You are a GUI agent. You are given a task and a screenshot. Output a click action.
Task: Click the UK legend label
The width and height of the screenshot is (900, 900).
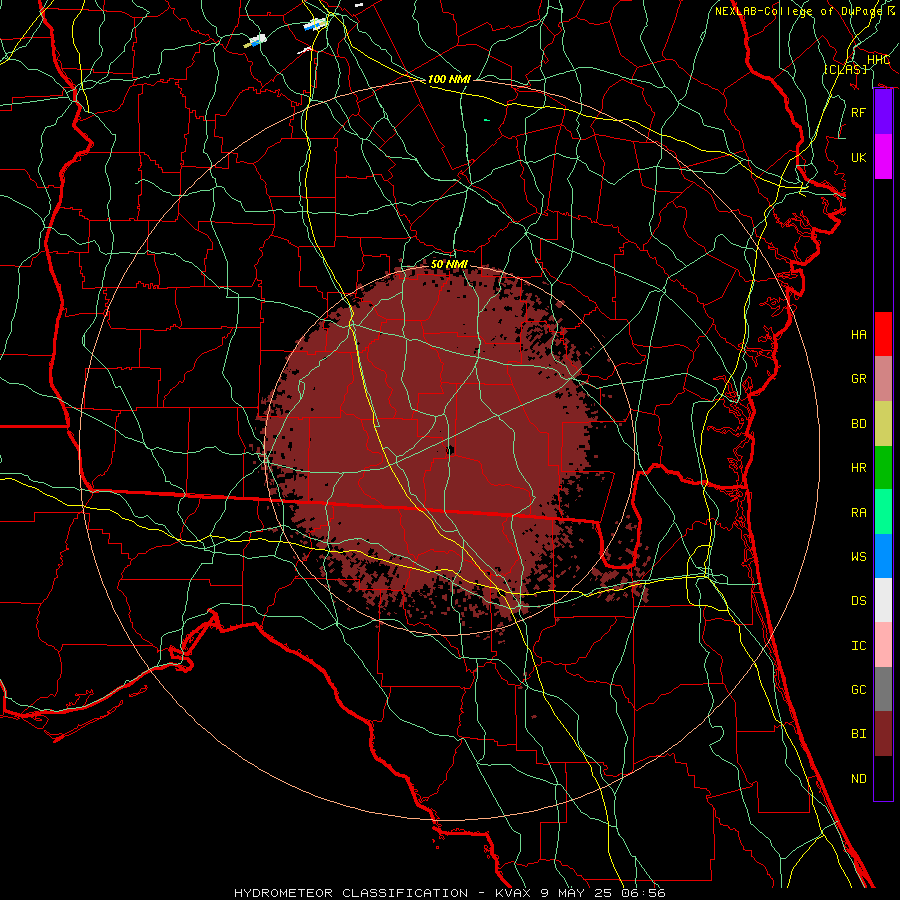tap(859, 157)
